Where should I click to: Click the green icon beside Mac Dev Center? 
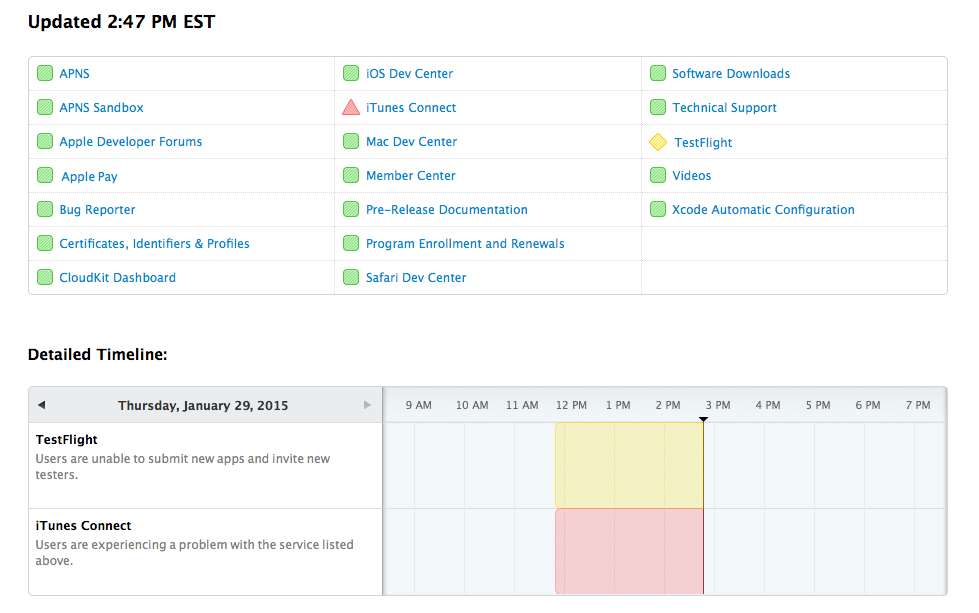(351, 141)
